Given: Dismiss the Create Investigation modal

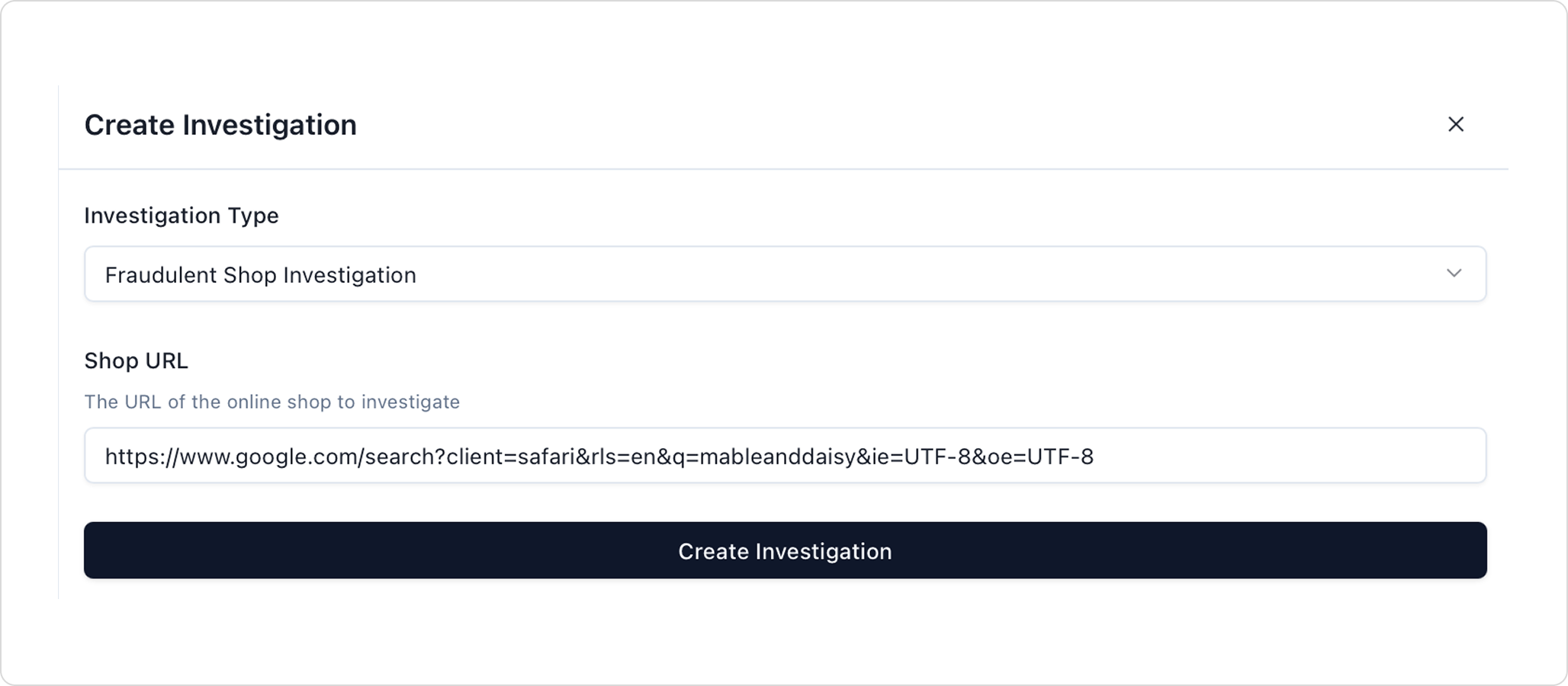Looking at the screenshot, I should click(x=1457, y=124).
